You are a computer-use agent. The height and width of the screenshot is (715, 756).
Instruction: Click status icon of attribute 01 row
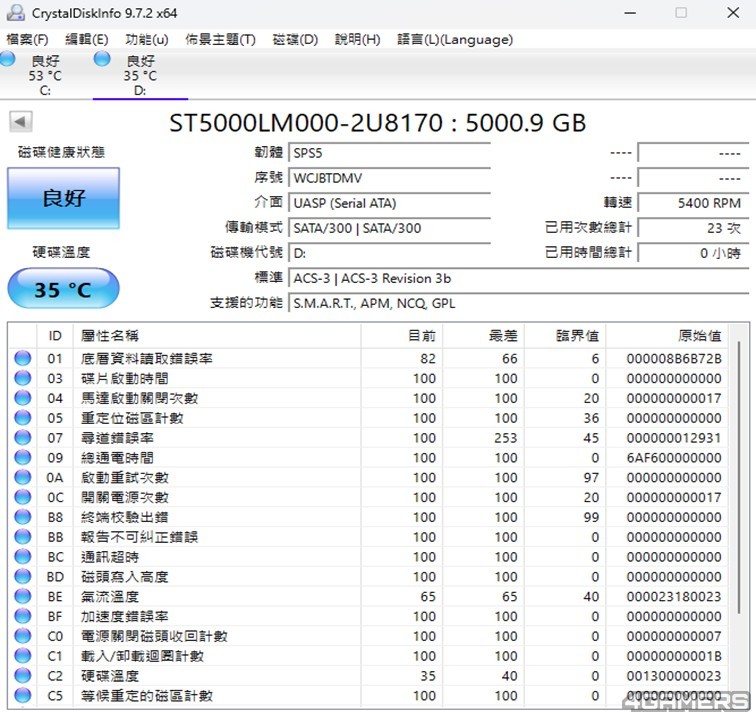[x=22, y=359]
